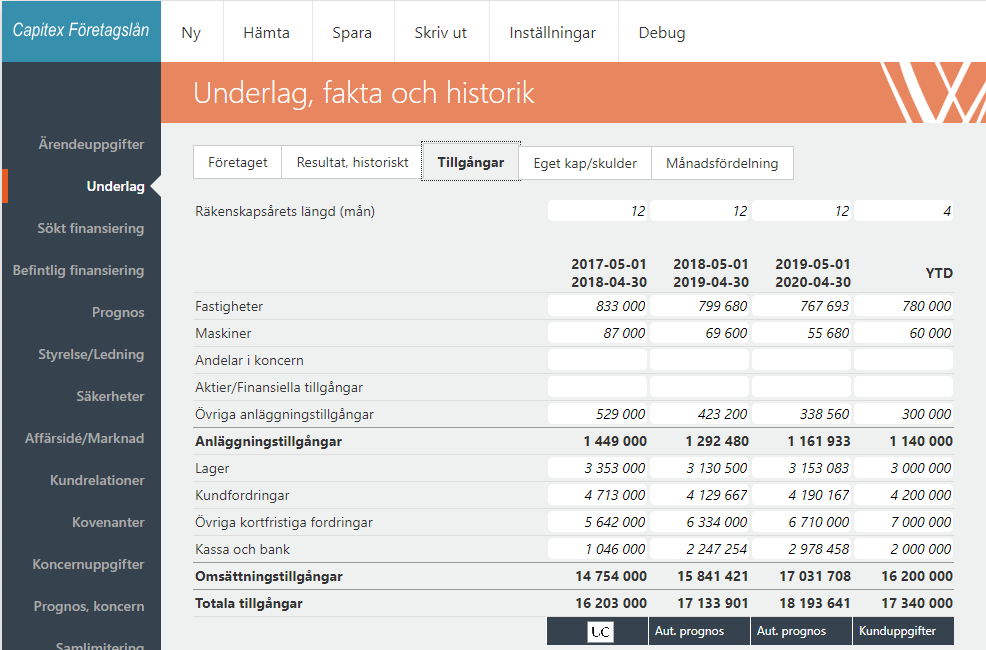Image resolution: width=986 pixels, height=650 pixels.
Task: Edit Övriga kortfristiga fordringar value 6 334 000
Action: click(699, 522)
